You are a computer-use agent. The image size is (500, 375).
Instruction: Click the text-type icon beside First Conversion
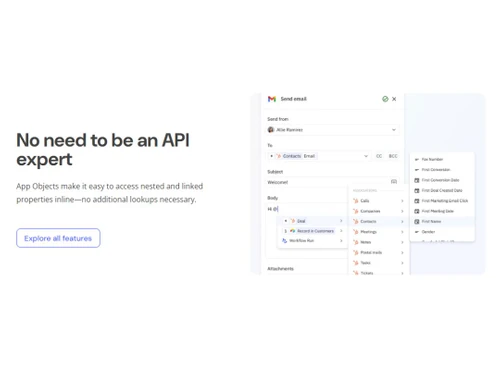tap(417, 170)
